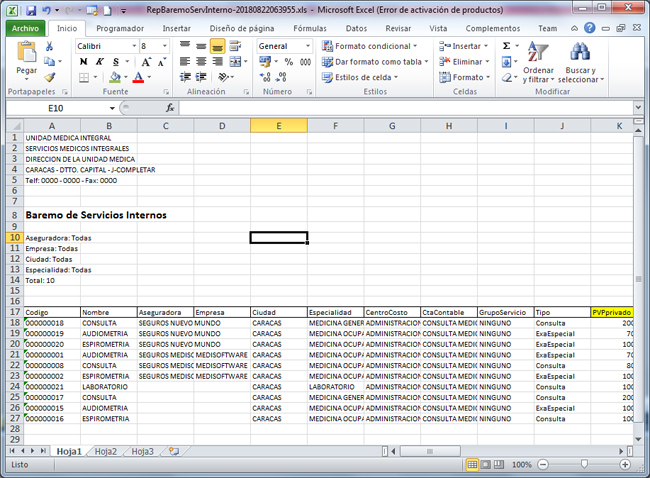The height and width of the screenshot is (478, 650).
Task: Click the Archivo button
Action: (x=25, y=29)
